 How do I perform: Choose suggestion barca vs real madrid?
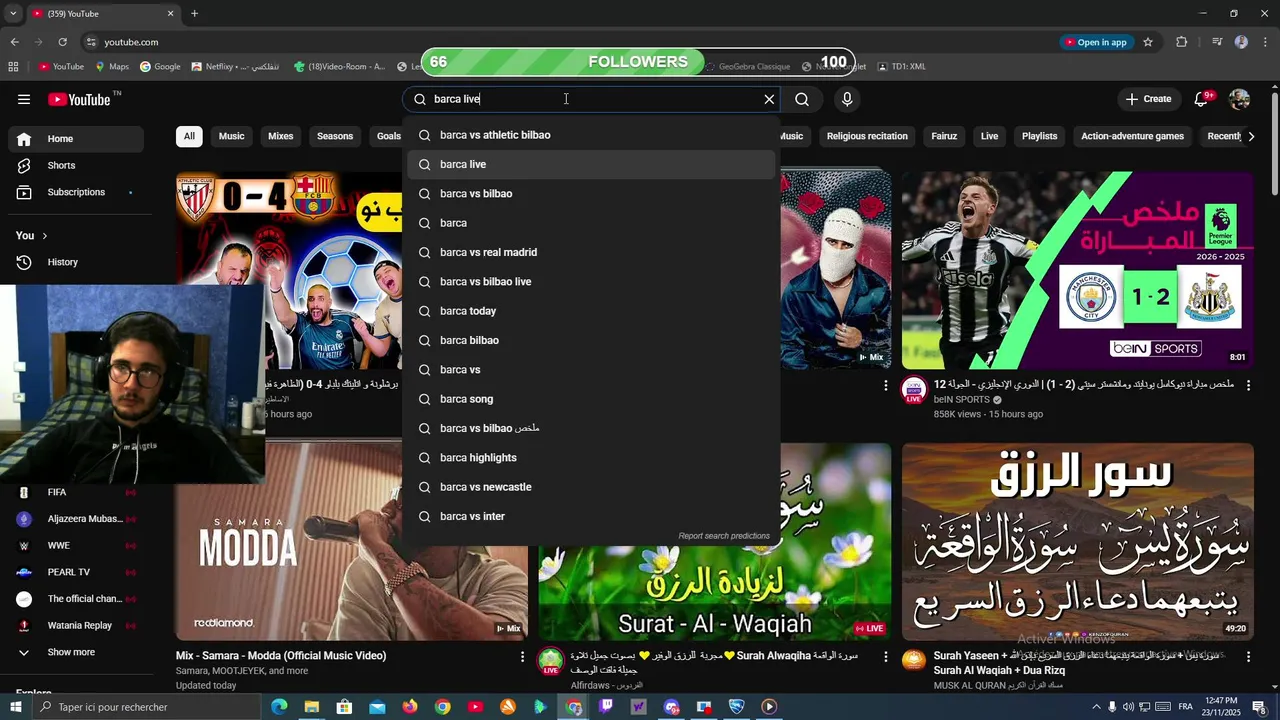(591, 252)
